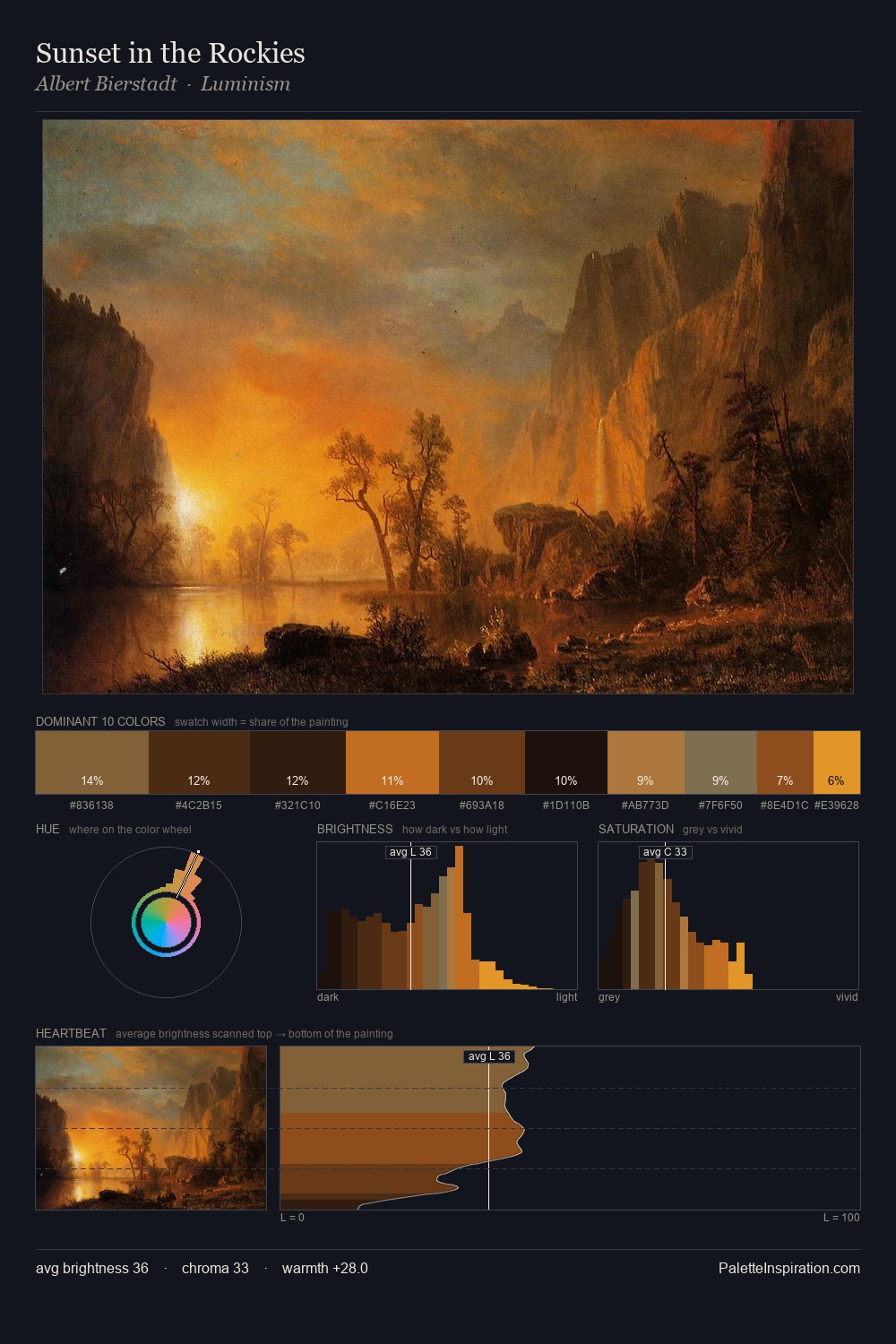The width and height of the screenshot is (896, 1344).
Task: Click the BRIGHTNESS section heading
Action: [355, 829]
